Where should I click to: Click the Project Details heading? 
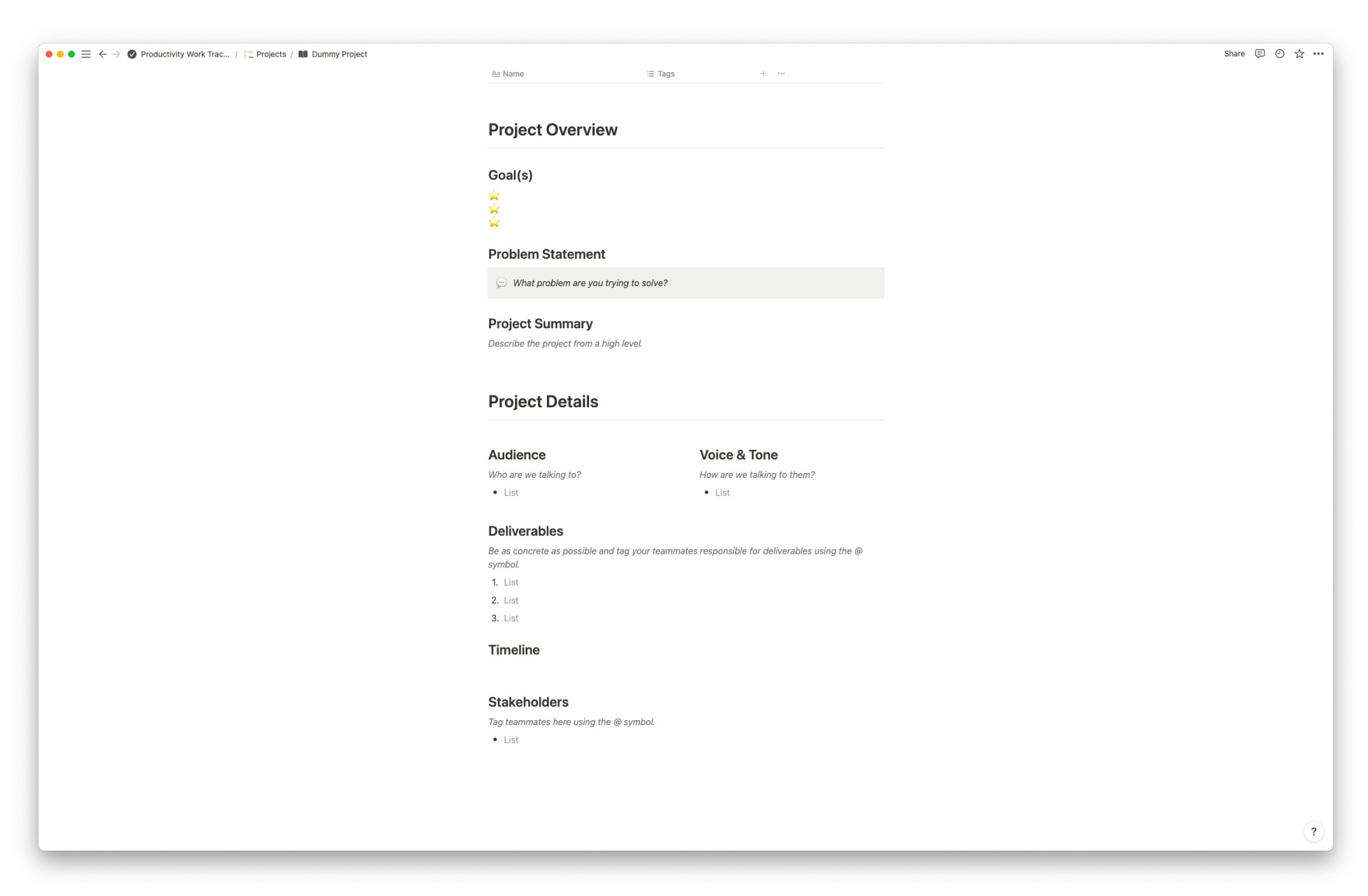tap(543, 401)
